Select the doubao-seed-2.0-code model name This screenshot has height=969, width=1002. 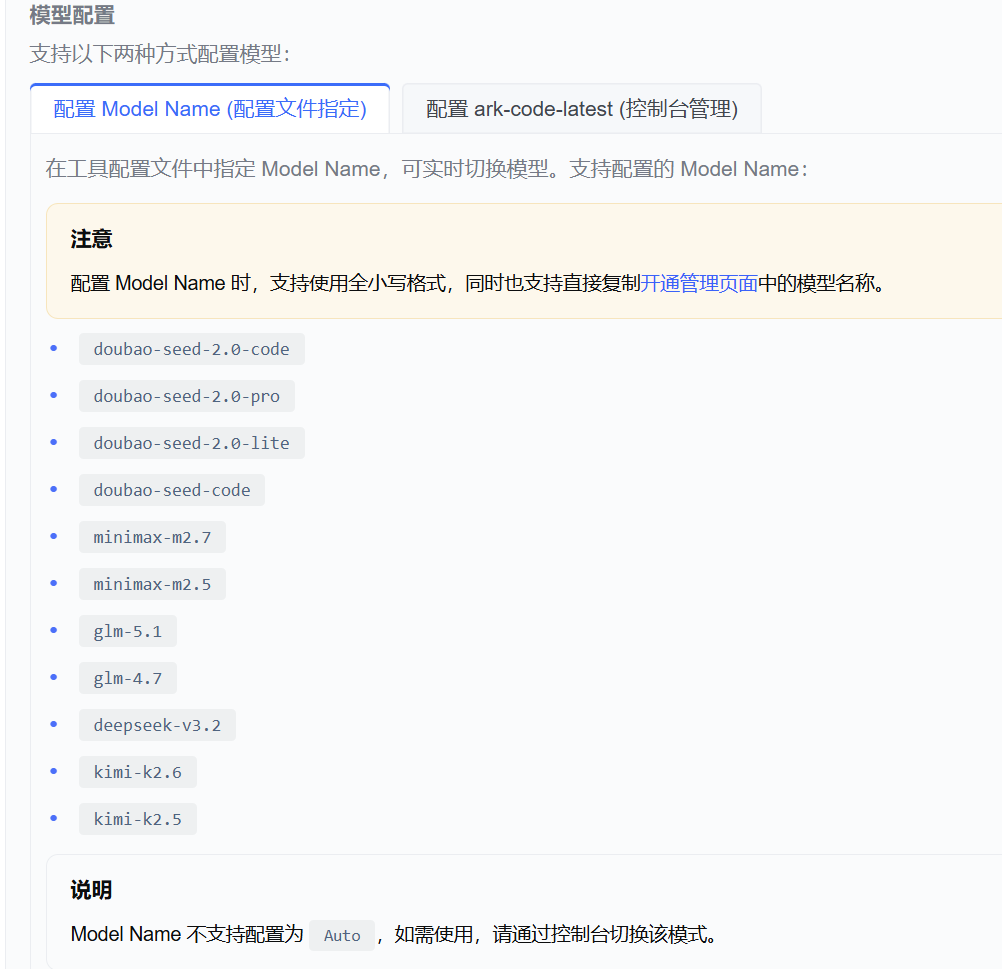tap(191, 348)
